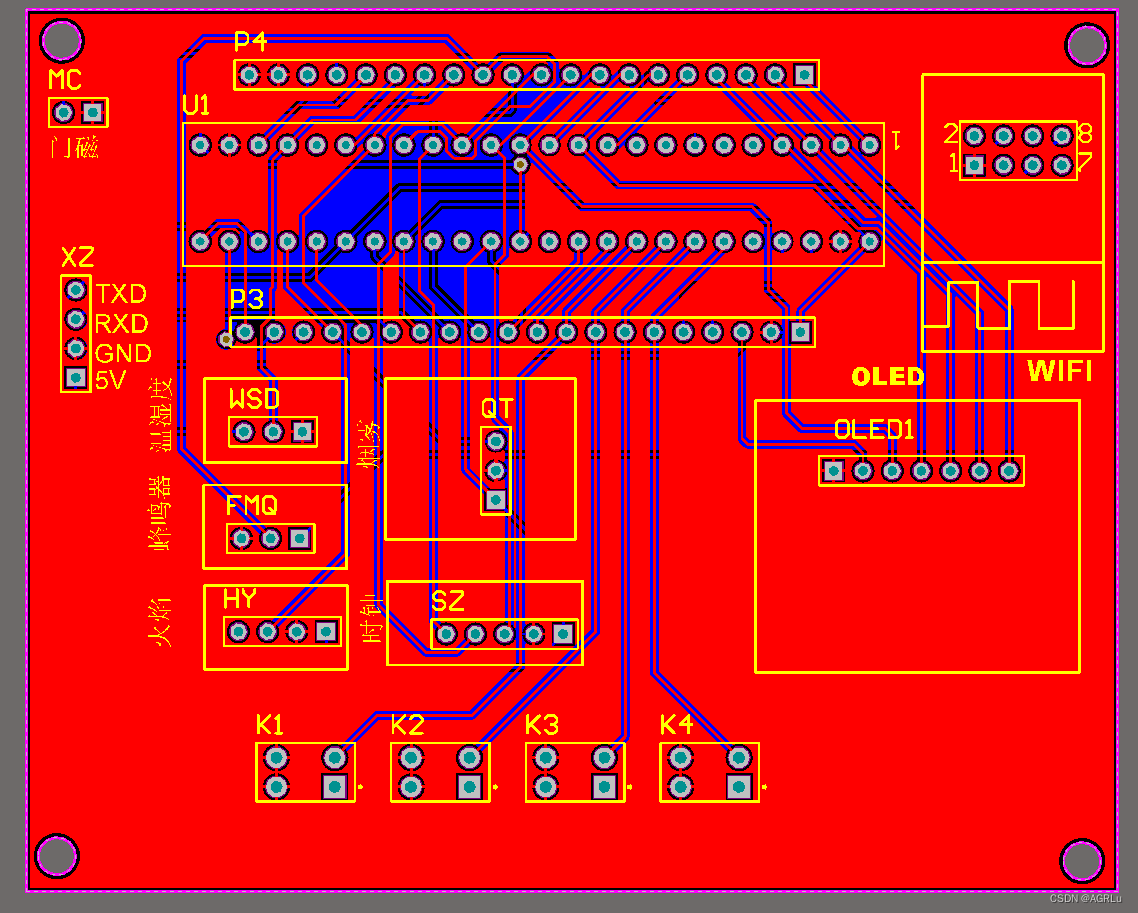Screen dimensions: 1138x913
Task: Click the square pad of switch K2
Action: tap(470, 787)
